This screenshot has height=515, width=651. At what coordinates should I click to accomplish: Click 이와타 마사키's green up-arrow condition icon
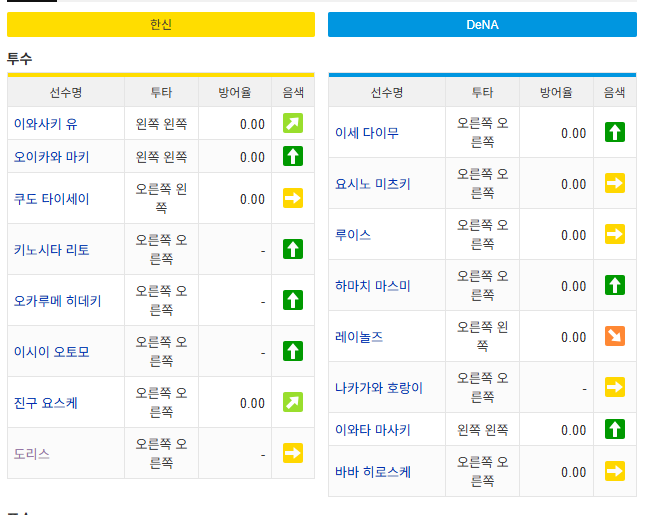pyautogui.click(x=615, y=429)
